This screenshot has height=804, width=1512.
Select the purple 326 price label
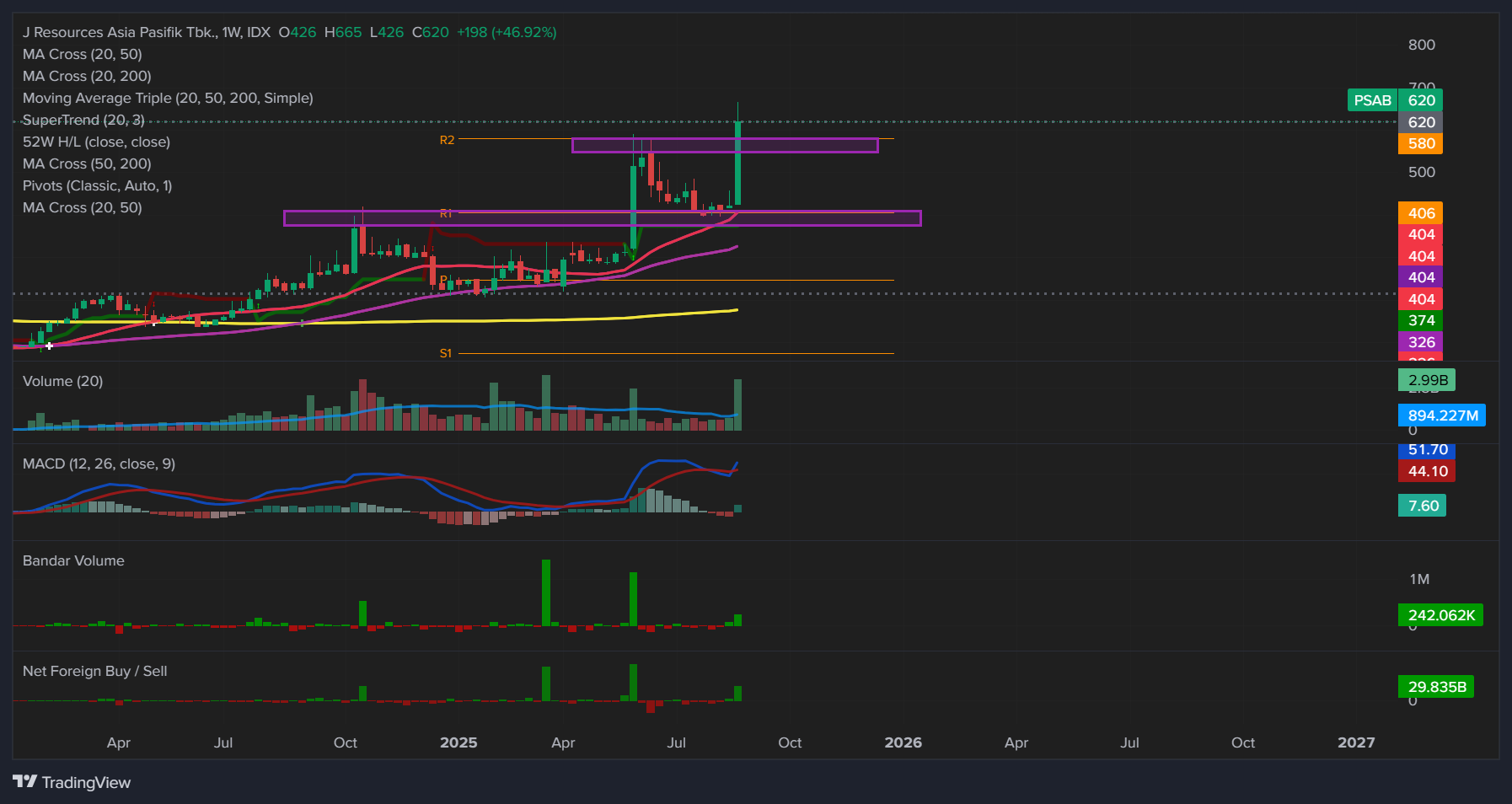[x=1421, y=342]
